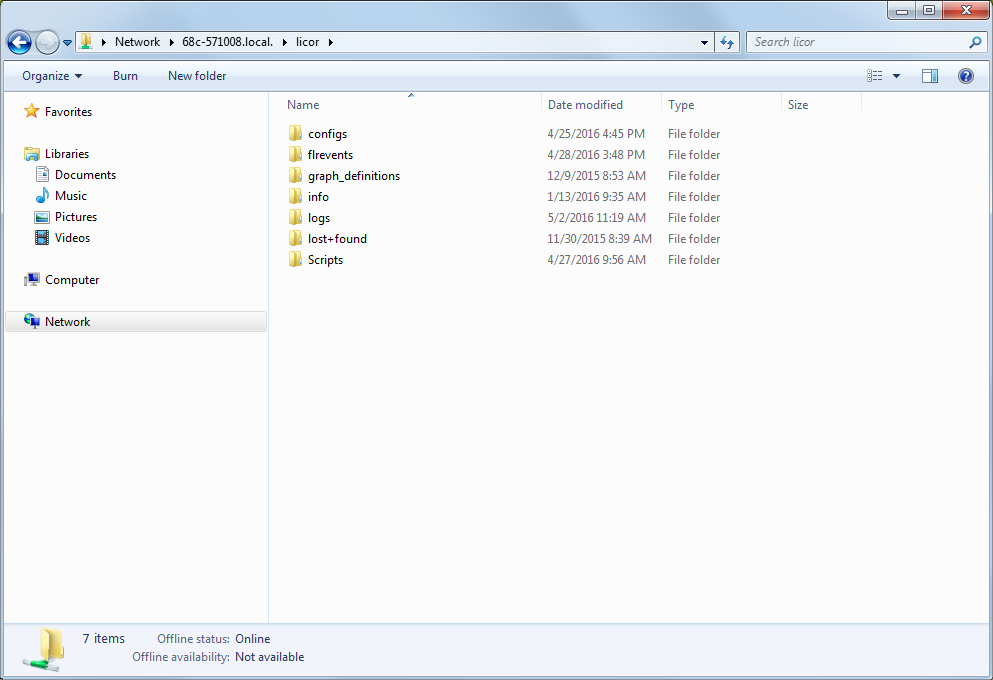Click the configs folder icon
This screenshot has width=993, height=680.
coord(295,133)
